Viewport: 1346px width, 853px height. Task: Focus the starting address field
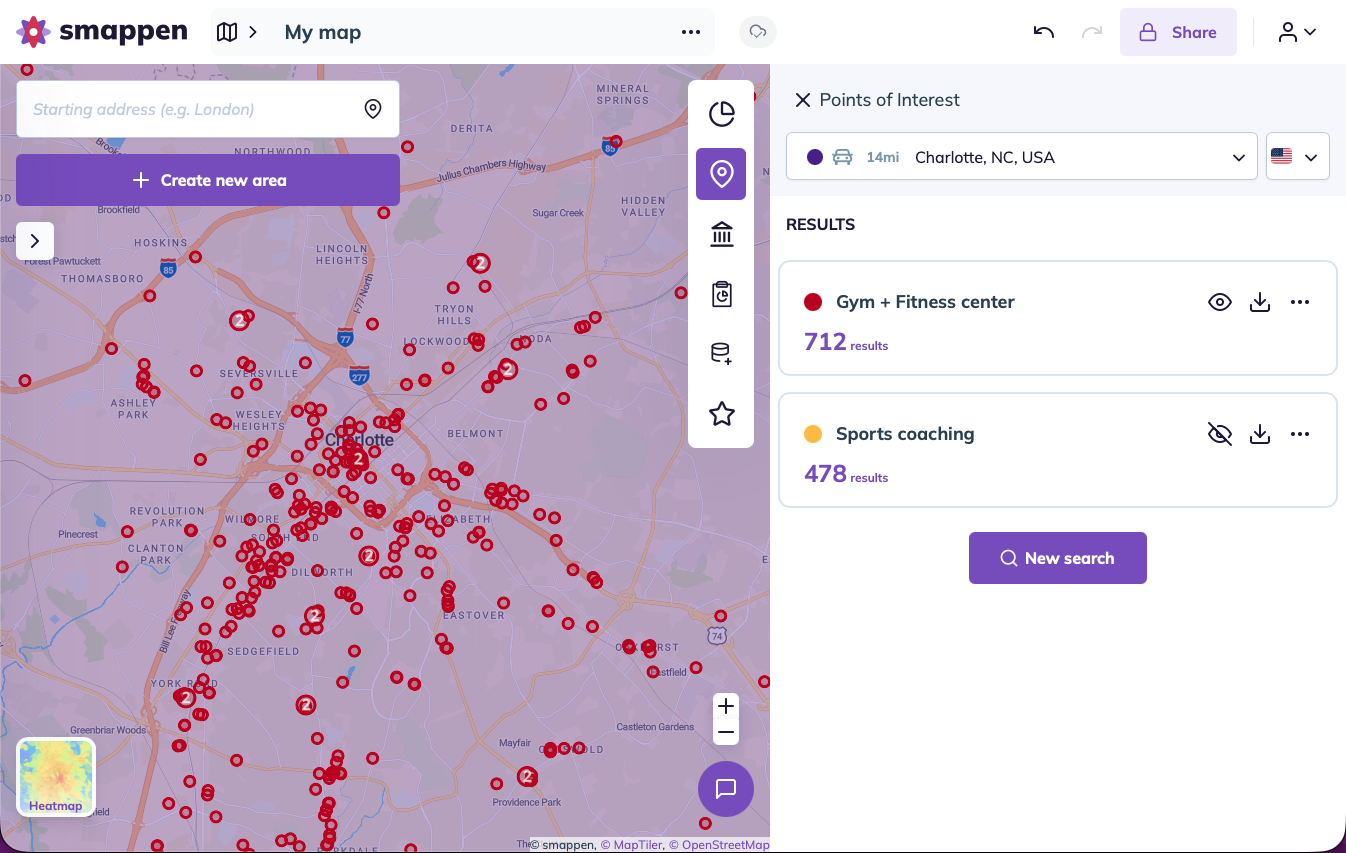(208, 109)
